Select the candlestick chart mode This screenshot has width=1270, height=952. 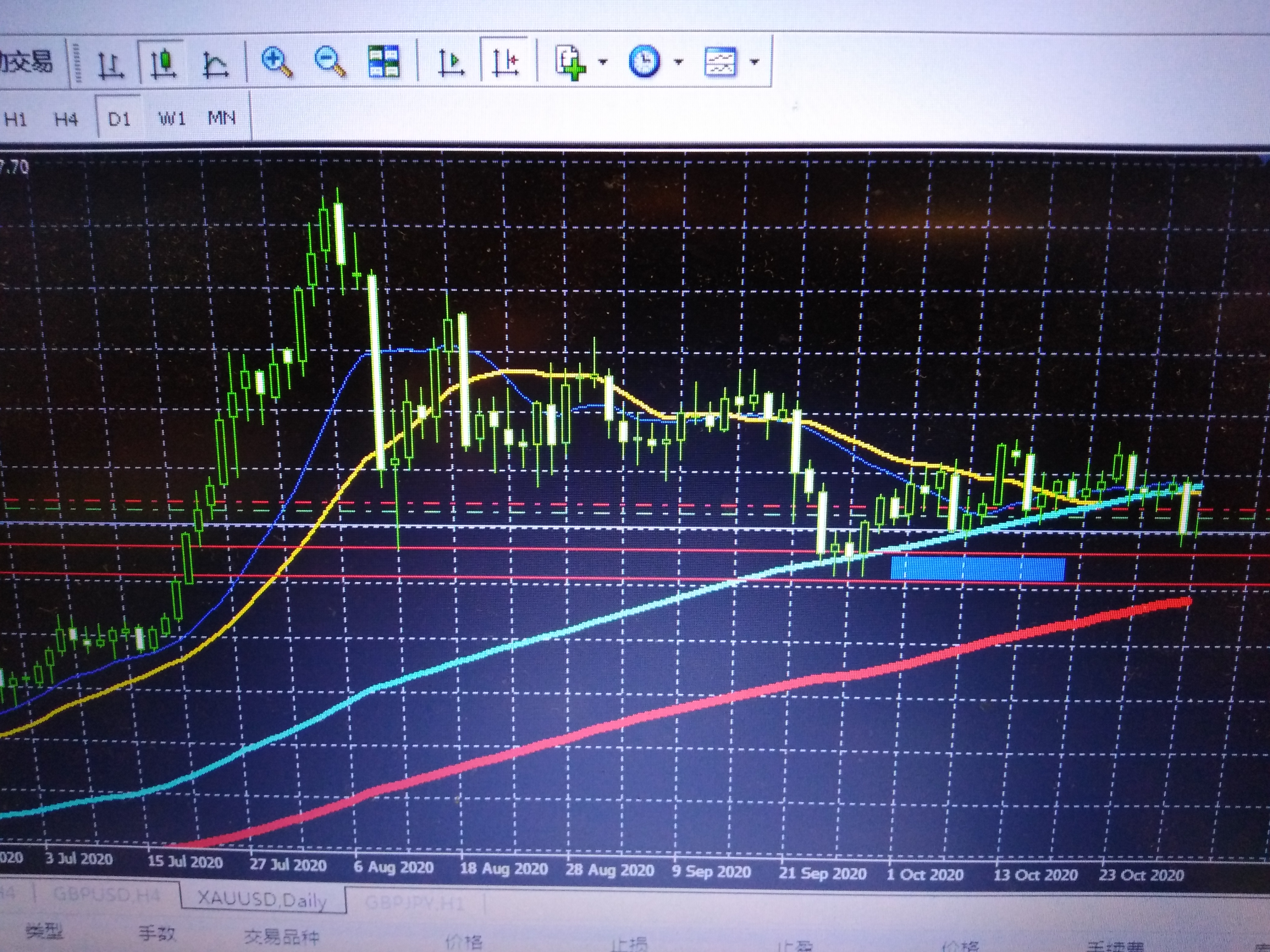point(163,63)
